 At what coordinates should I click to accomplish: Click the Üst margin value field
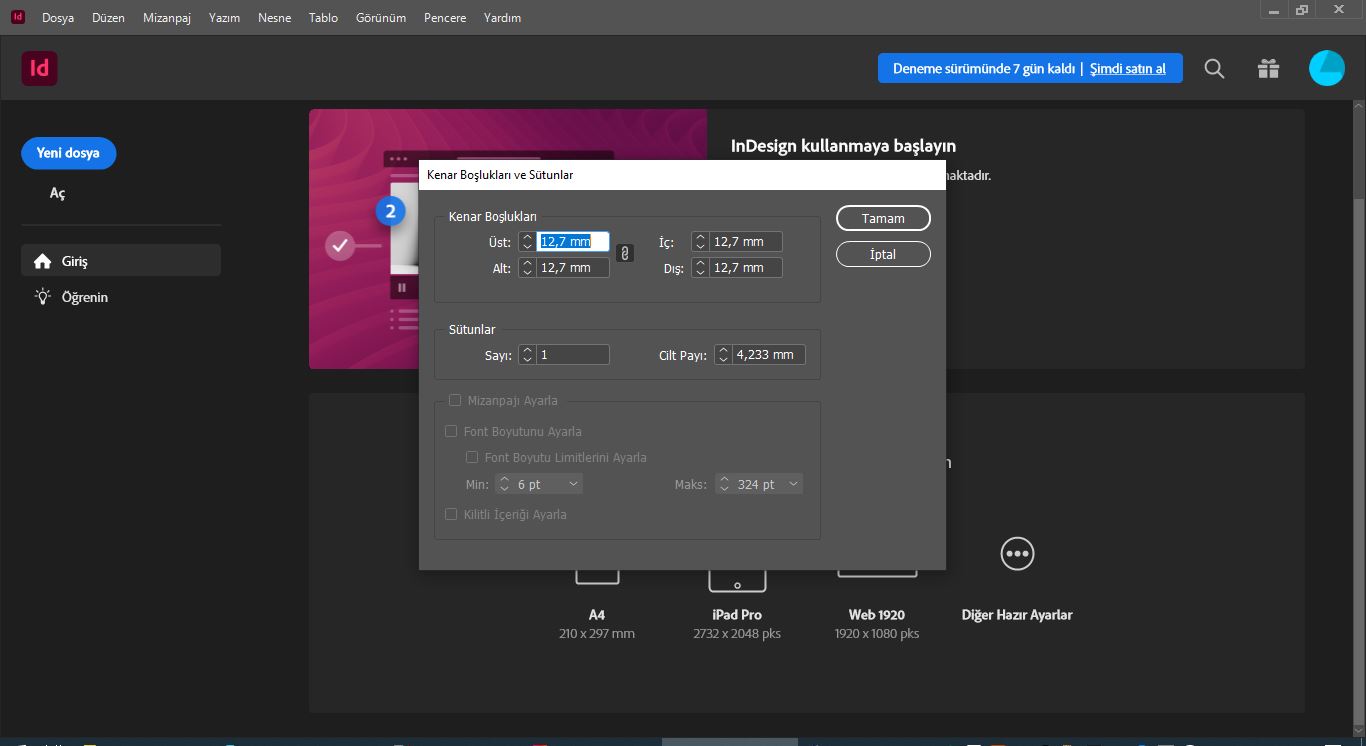(573, 242)
